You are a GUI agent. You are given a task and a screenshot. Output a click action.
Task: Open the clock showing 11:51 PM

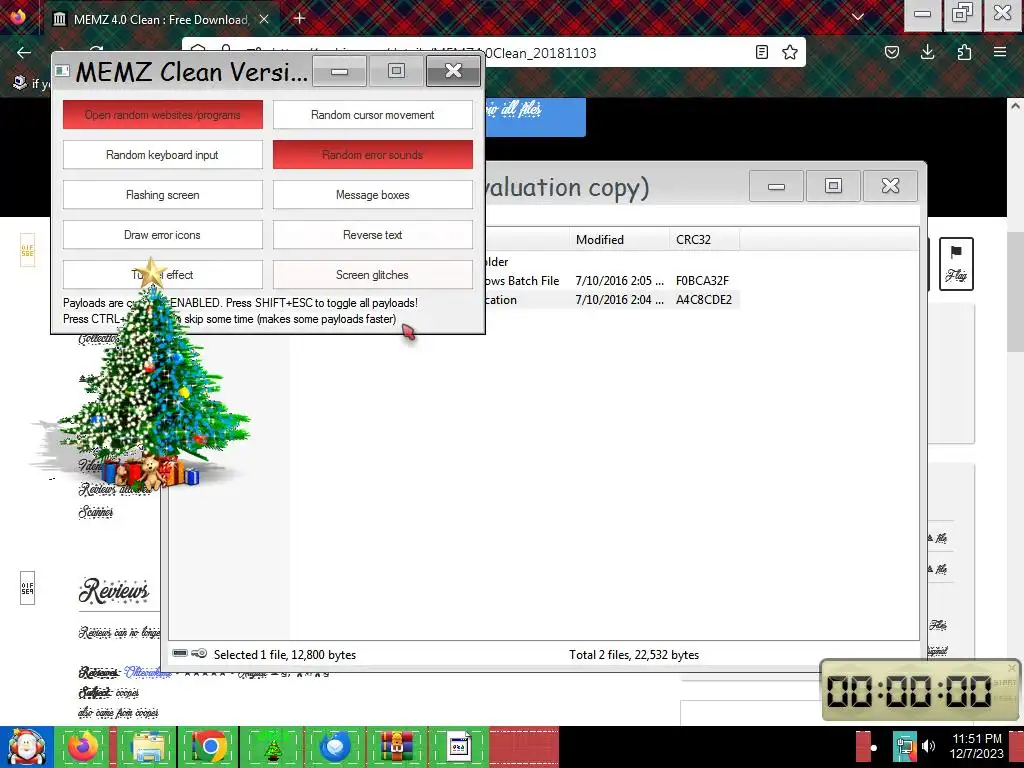(977, 746)
